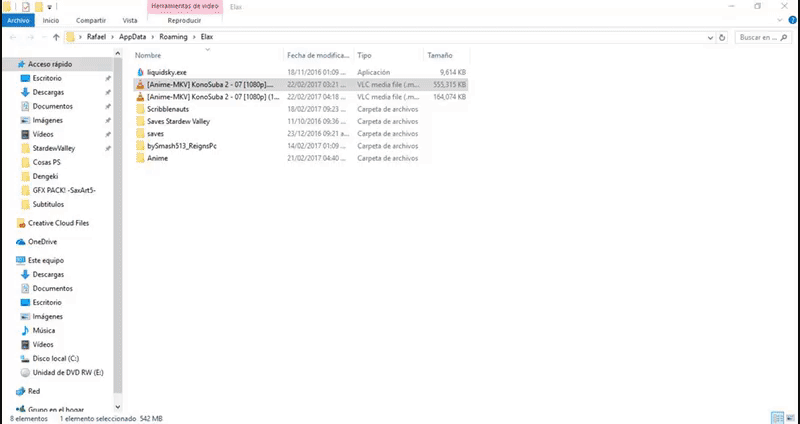Open Disco local (C:) drive icon
Viewport: 800px width, 424px height.
[25, 359]
